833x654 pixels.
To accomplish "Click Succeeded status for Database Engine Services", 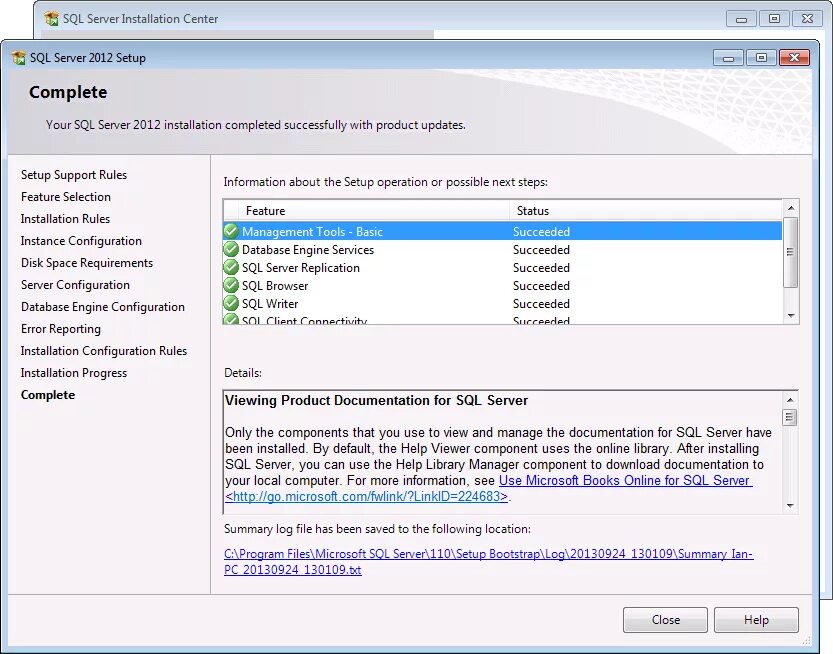I will click(541, 250).
